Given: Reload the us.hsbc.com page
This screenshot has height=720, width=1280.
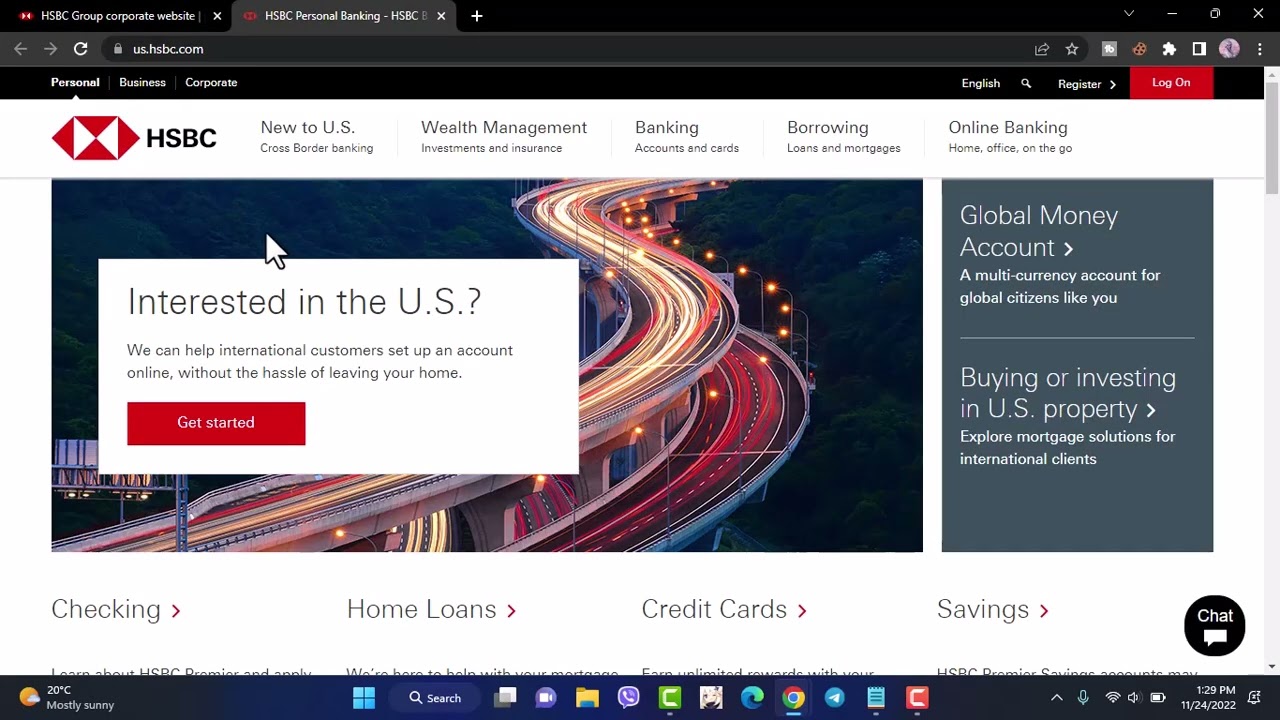Looking at the screenshot, I should tap(81, 48).
